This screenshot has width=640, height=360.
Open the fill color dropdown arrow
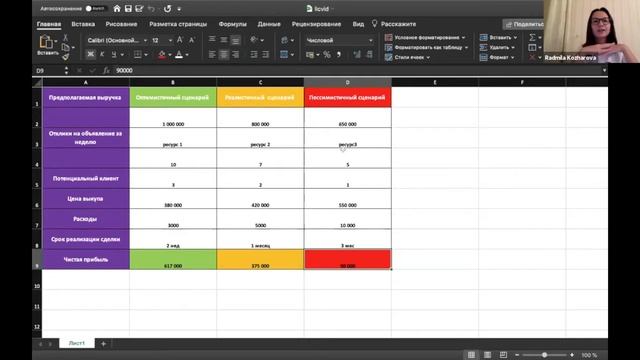coord(170,55)
